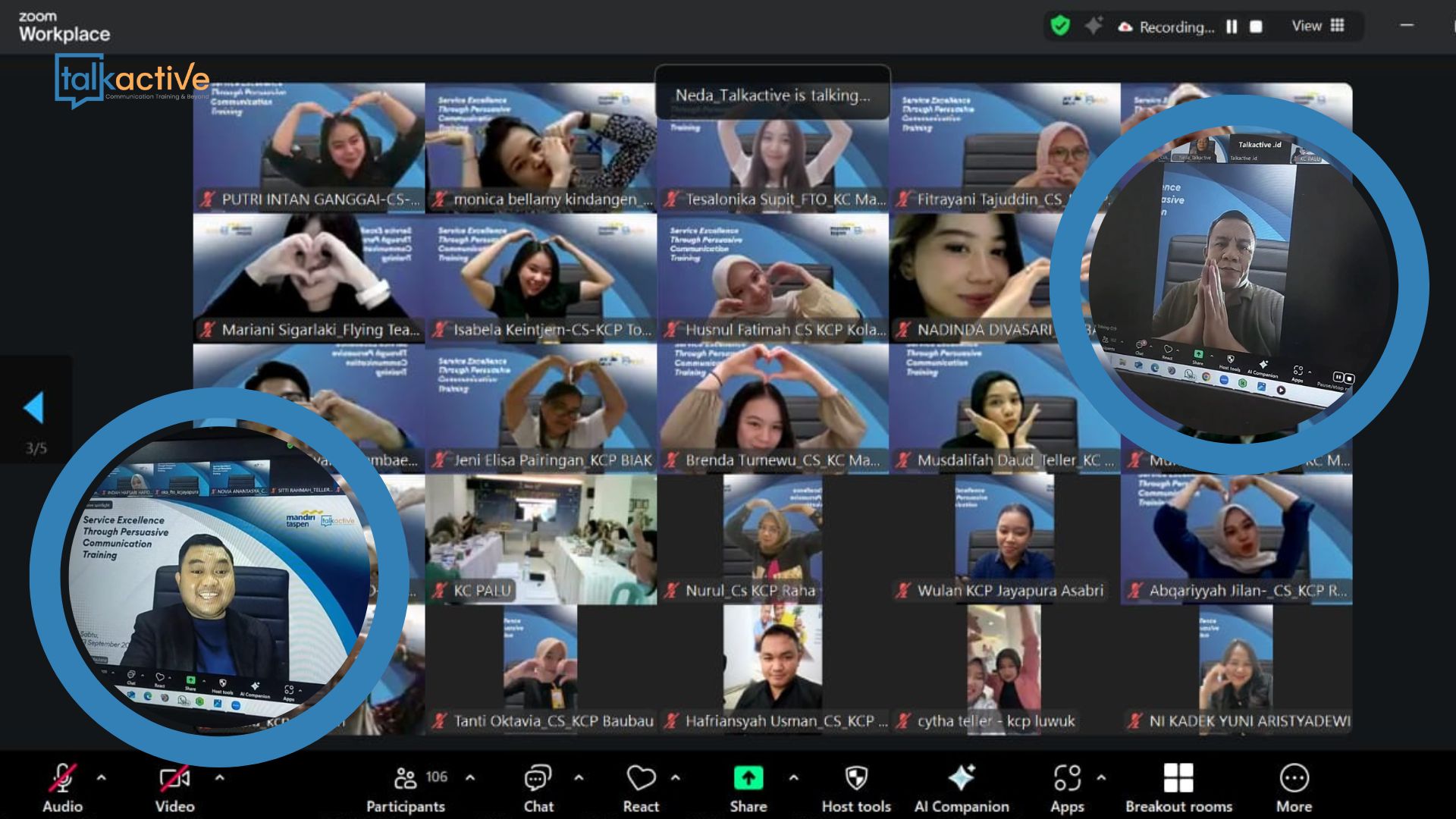Stop the recording
This screenshot has width=1456, height=819.
coord(1256,27)
